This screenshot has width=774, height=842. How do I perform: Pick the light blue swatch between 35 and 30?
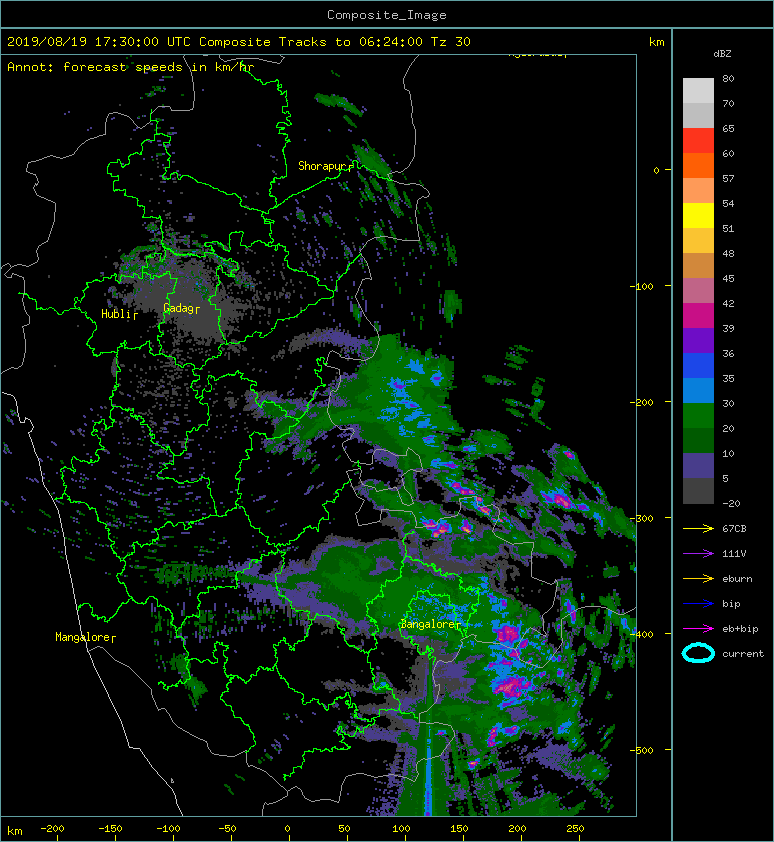coord(698,390)
